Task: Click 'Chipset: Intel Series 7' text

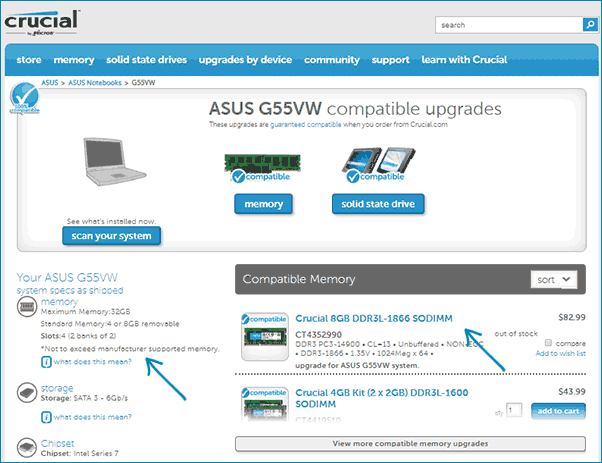Action: [79, 453]
